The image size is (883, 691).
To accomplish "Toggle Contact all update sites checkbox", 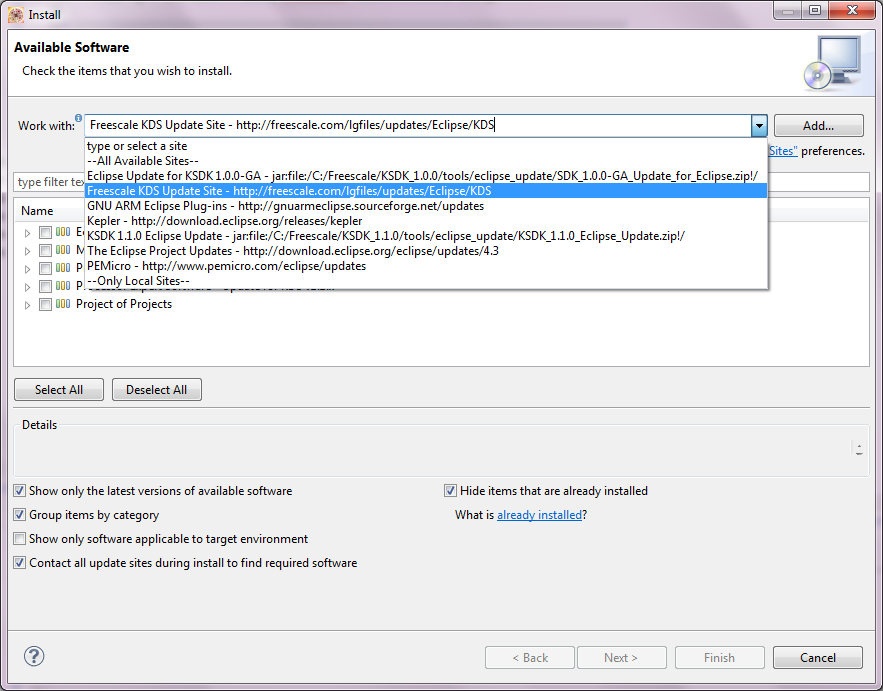I will tap(20, 563).
